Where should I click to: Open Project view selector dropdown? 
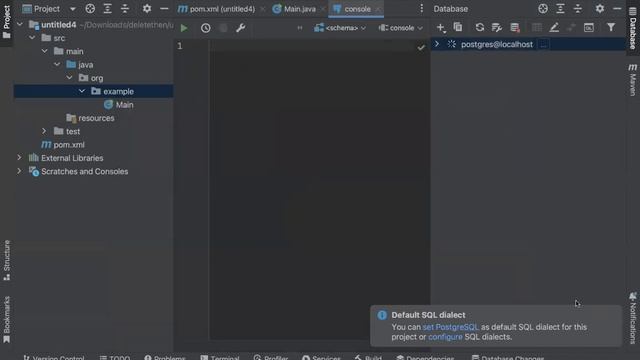(x=72, y=9)
